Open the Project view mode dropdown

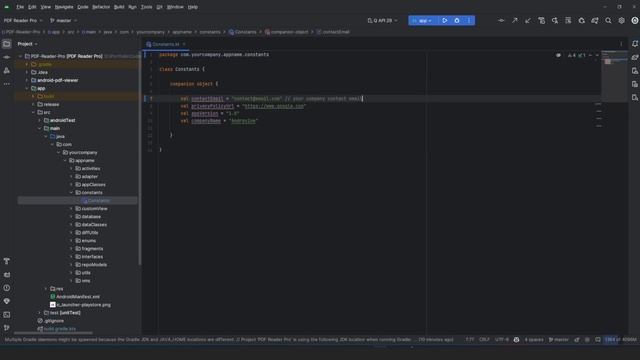point(27,44)
